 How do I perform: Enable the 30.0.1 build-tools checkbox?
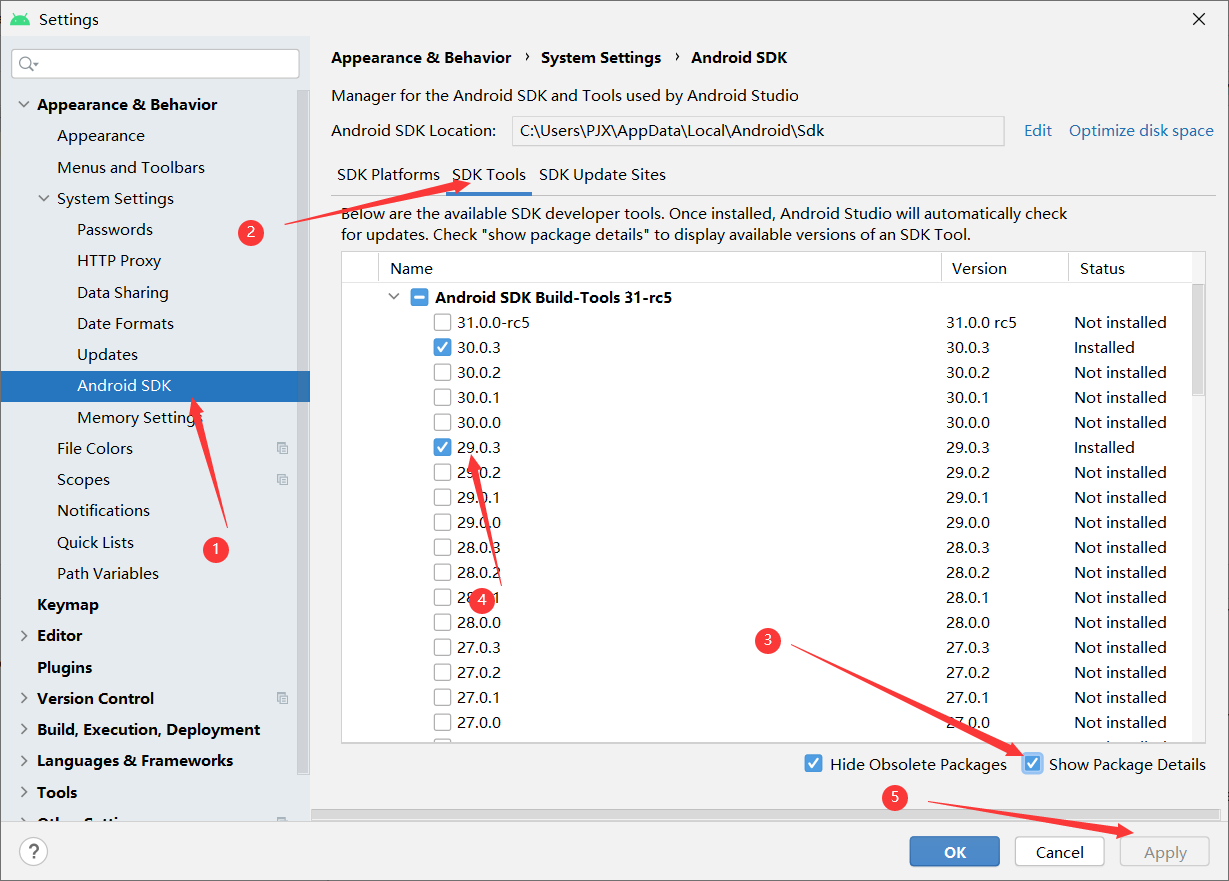click(x=442, y=398)
